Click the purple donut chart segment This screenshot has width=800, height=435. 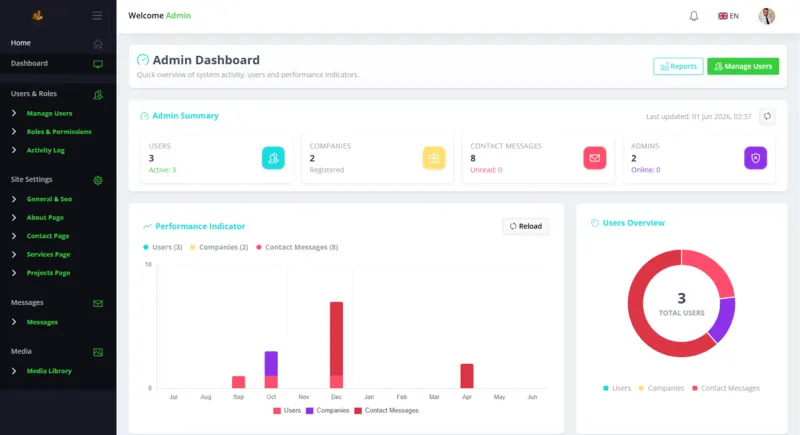722,319
